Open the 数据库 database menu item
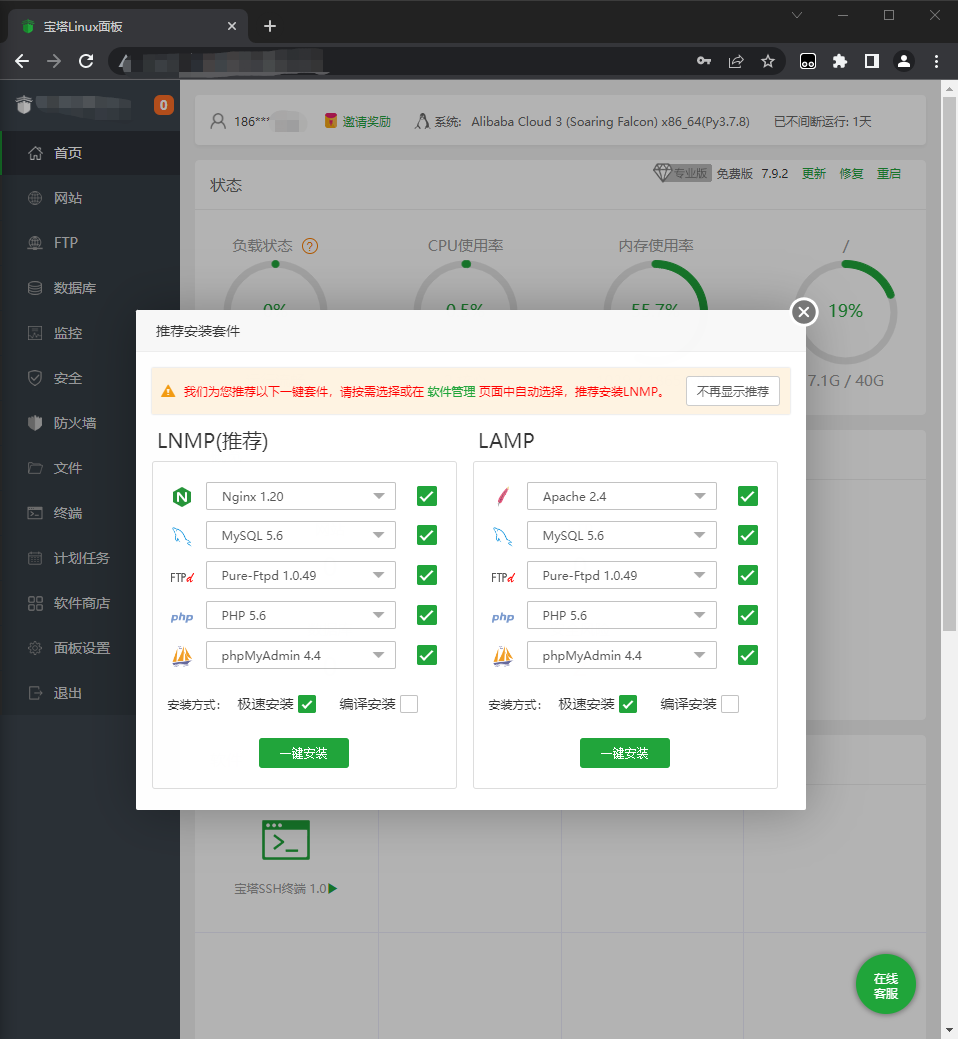The width and height of the screenshot is (958, 1039). (x=90, y=288)
